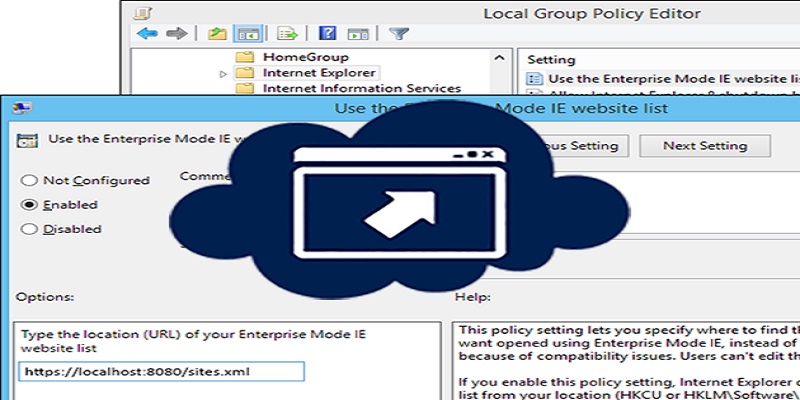Click the Help description text box

point(626,361)
